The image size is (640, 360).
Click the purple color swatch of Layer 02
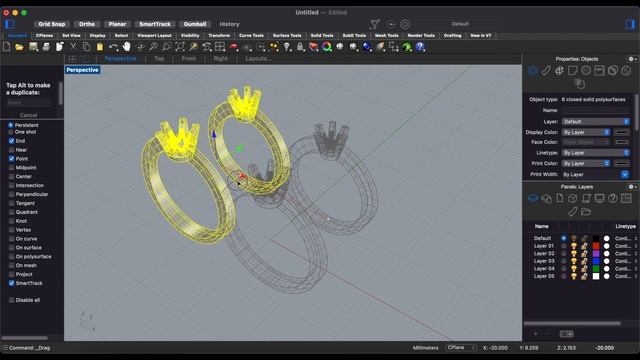[596, 253]
